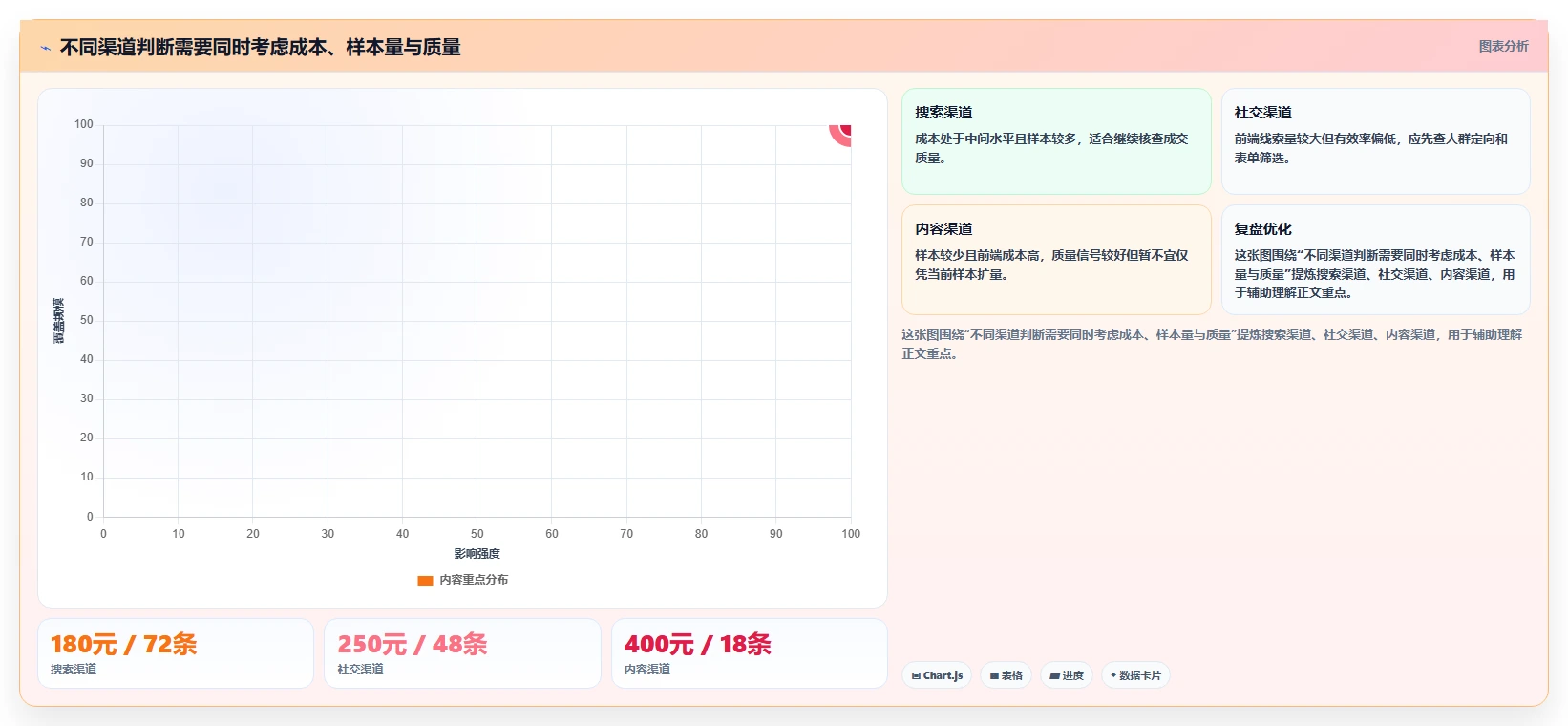The height and width of the screenshot is (726, 1568).
Task: Select the 进度 tag chip
Action: (1067, 675)
